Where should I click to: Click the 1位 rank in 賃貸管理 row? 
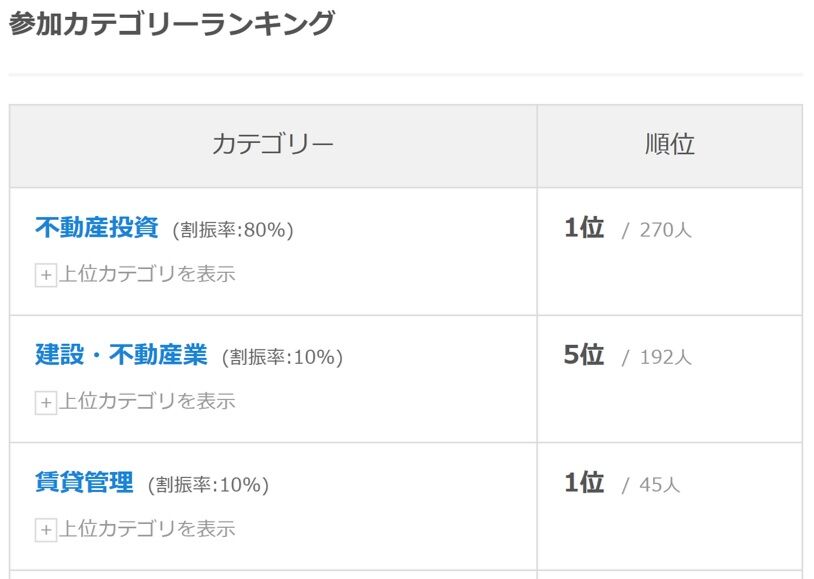584,483
